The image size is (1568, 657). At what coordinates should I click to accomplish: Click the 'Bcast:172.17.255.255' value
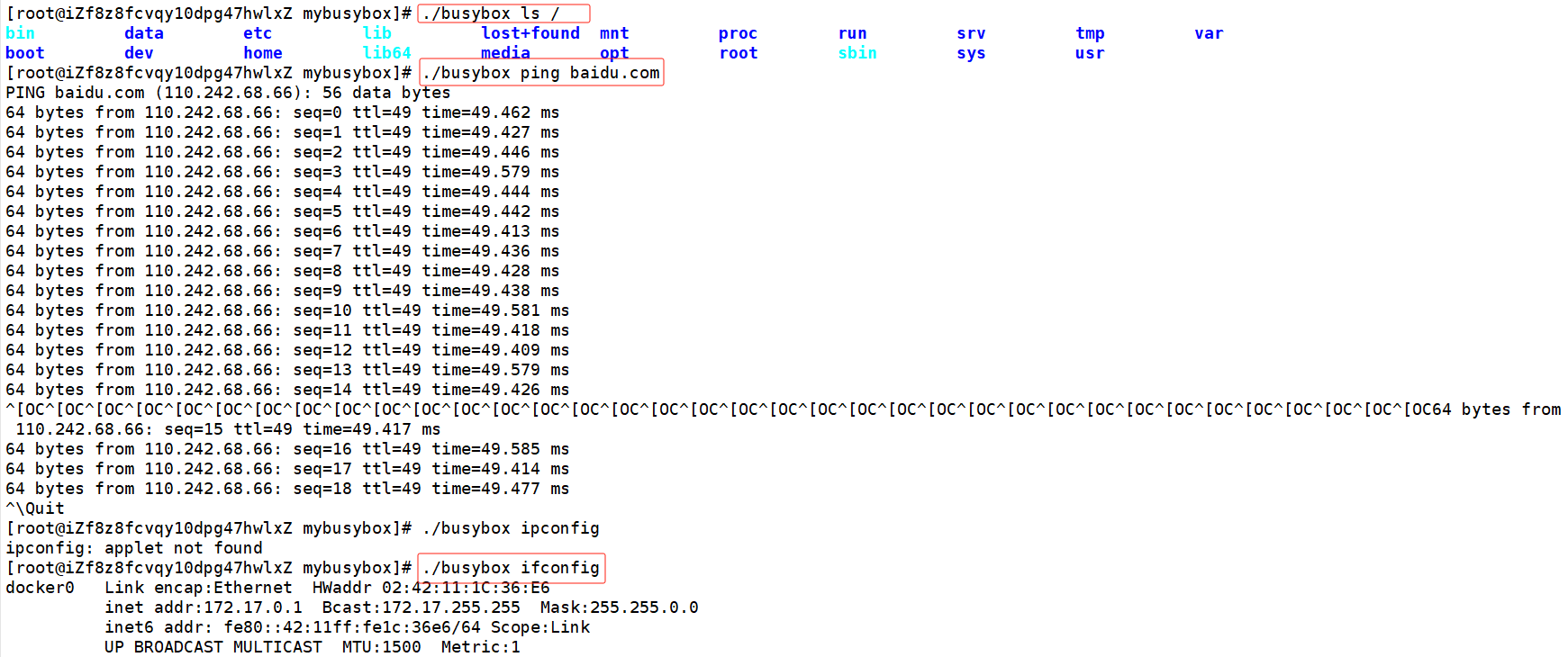point(421,607)
